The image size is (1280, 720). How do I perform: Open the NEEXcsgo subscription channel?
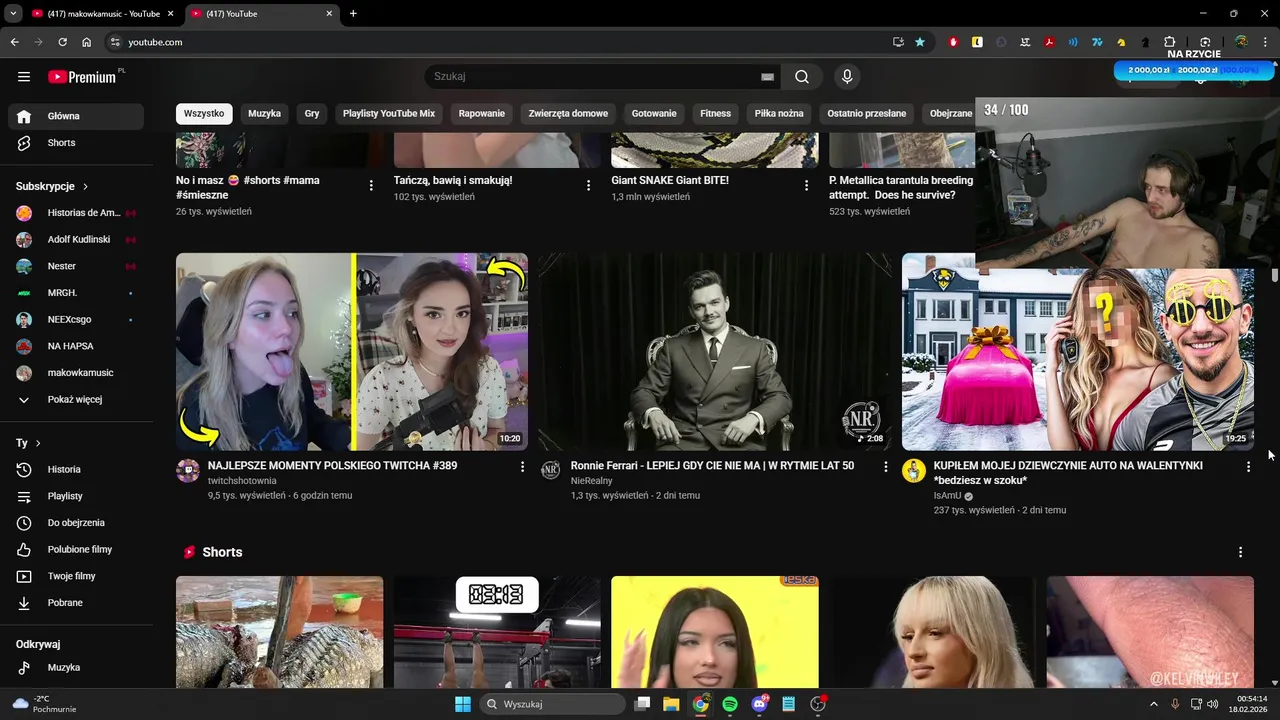(76, 320)
